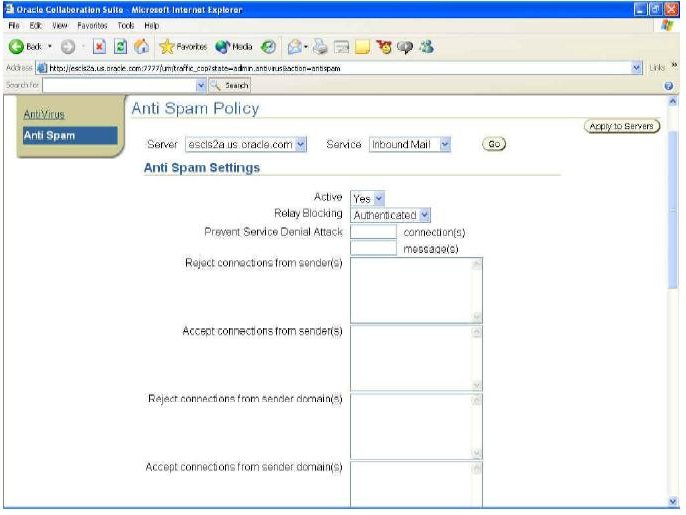This screenshot has height=515, width=686.
Task: Click the Forward navigation arrow icon
Action: (68, 47)
